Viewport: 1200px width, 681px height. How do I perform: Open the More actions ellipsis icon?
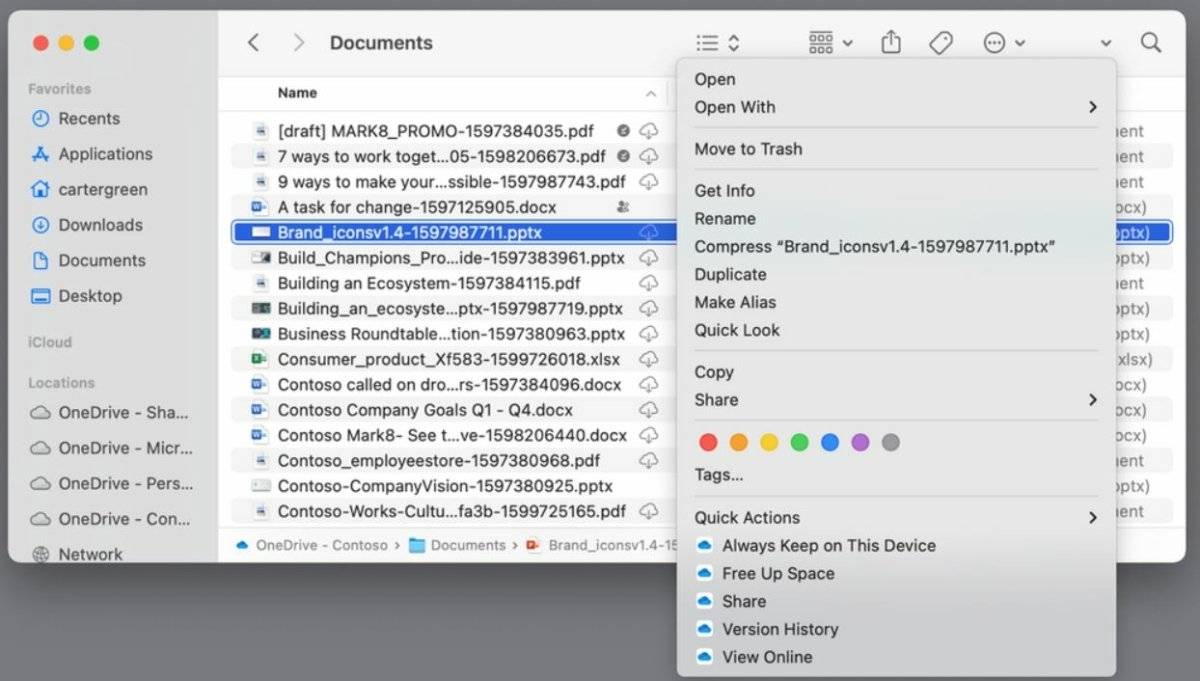(x=993, y=42)
